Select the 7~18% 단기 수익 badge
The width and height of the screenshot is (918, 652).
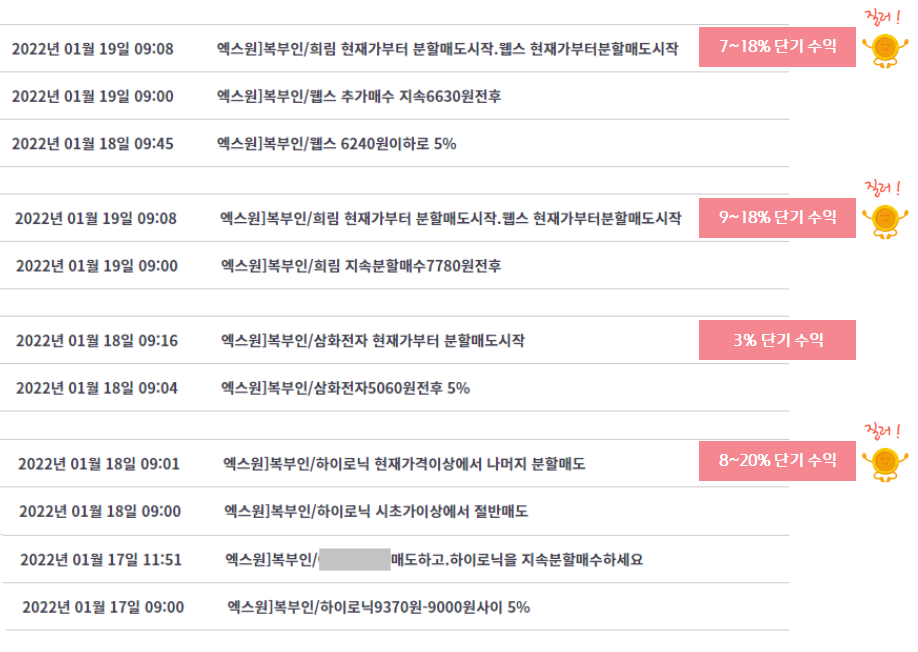(x=777, y=47)
